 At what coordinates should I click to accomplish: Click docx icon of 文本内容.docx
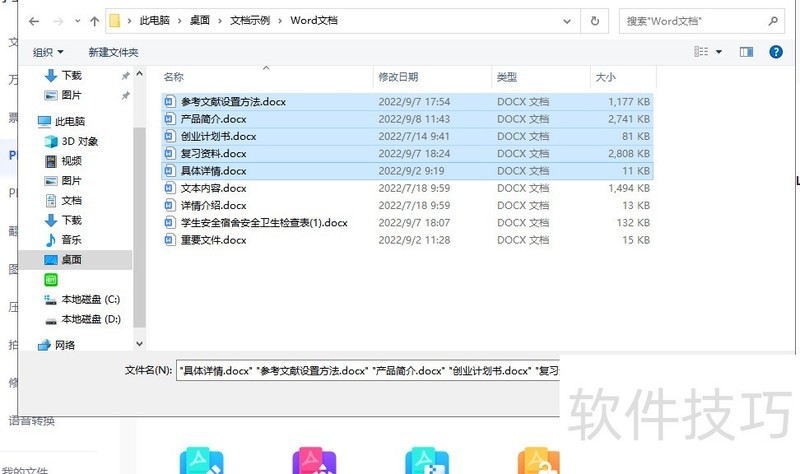click(x=170, y=188)
